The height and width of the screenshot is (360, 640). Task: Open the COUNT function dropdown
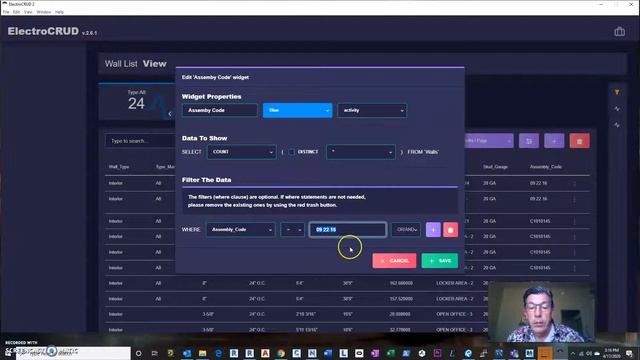242,152
